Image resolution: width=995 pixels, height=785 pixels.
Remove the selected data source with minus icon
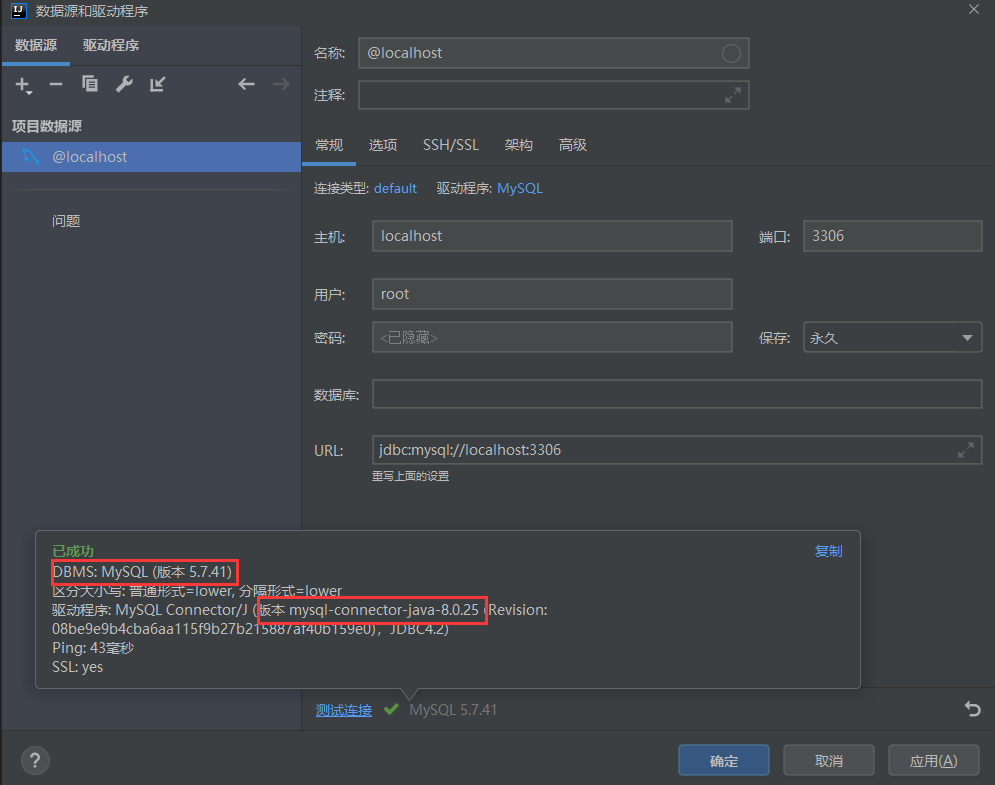click(x=56, y=85)
